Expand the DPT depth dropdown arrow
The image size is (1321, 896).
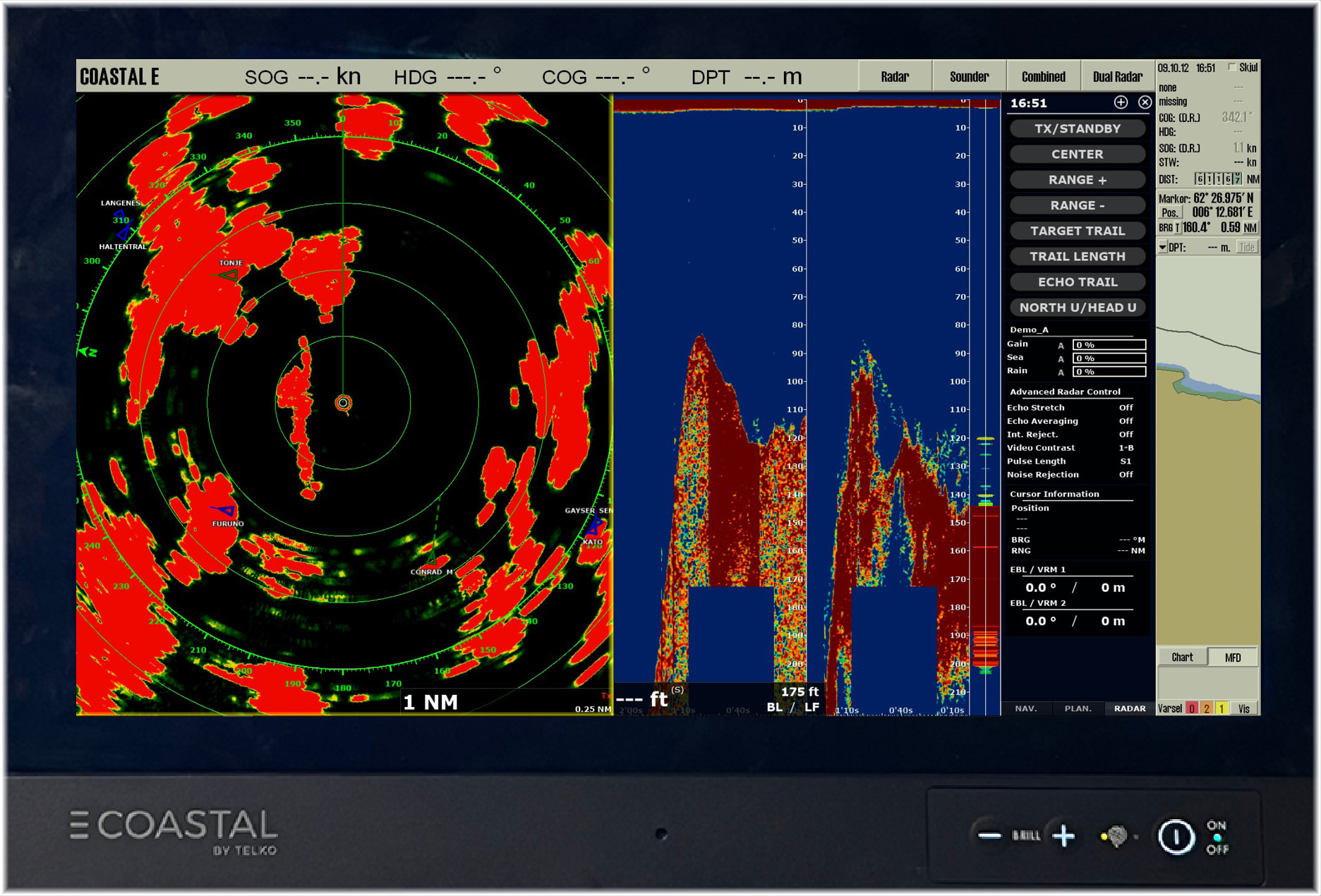tap(1163, 247)
